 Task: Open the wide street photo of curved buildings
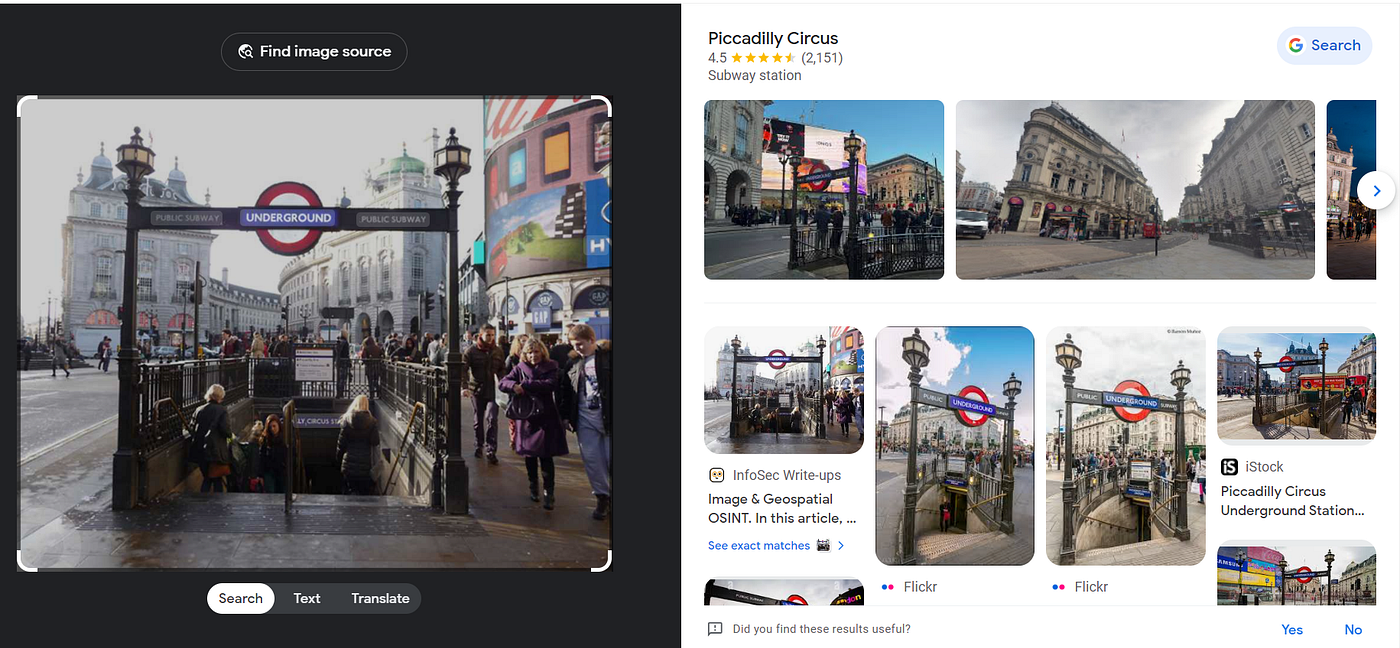[1135, 190]
